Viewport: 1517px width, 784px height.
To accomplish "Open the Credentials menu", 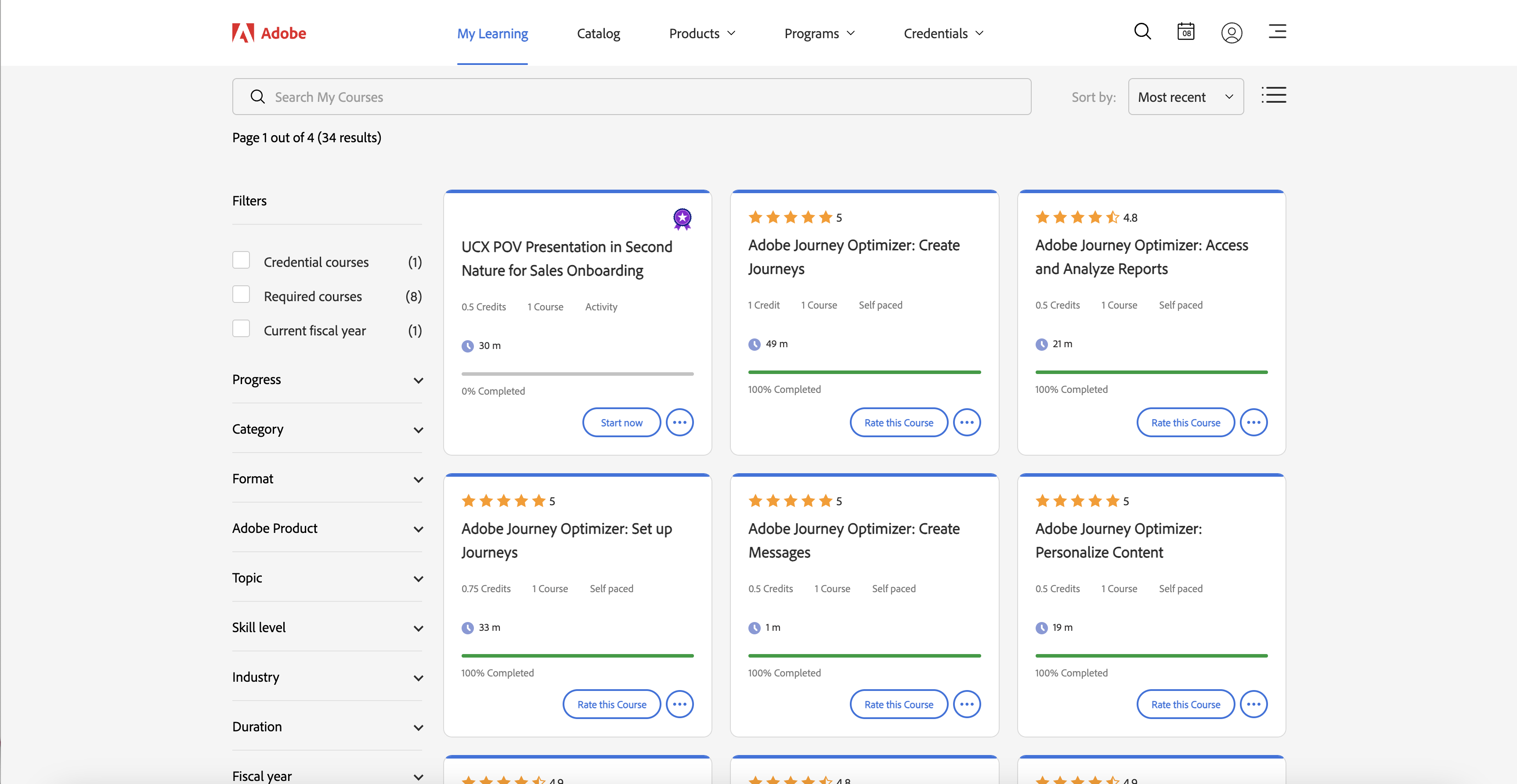I will coord(943,33).
